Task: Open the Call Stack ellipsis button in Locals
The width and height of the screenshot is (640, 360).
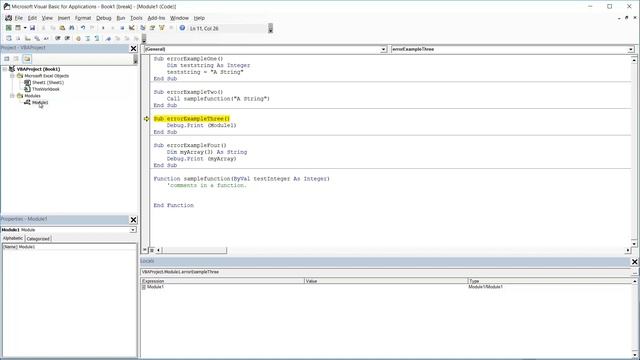Action: pyautogui.click(x=634, y=272)
